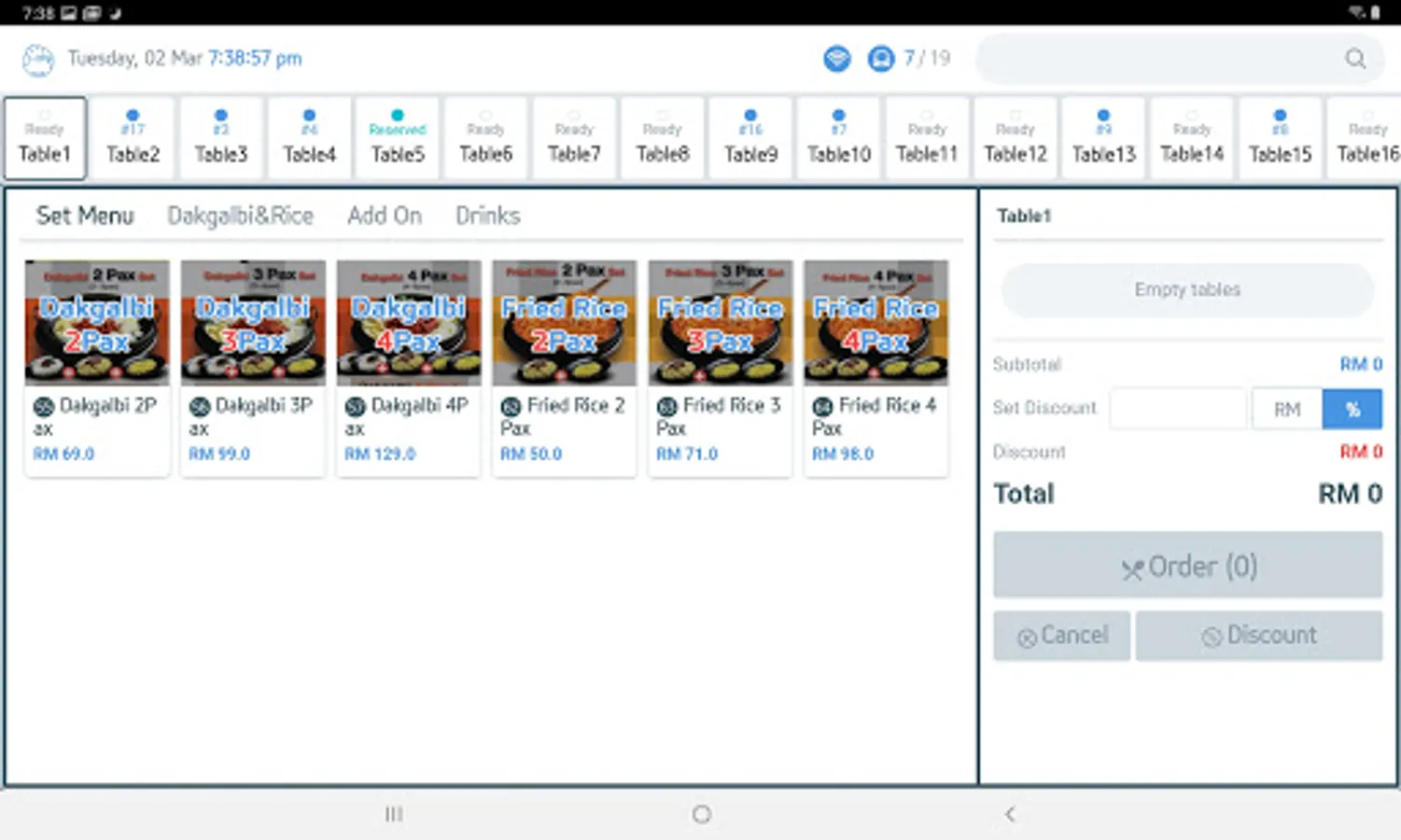This screenshot has height=840, width=1401.
Task: Choose Table12
Action: (1015, 138)
